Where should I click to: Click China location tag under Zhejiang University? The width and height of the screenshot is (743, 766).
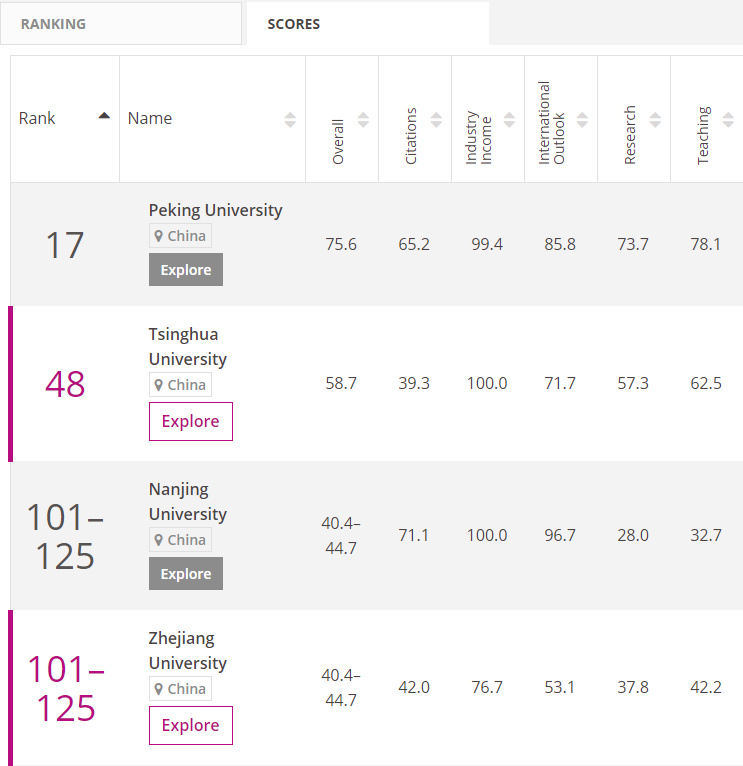pos(180,689)
